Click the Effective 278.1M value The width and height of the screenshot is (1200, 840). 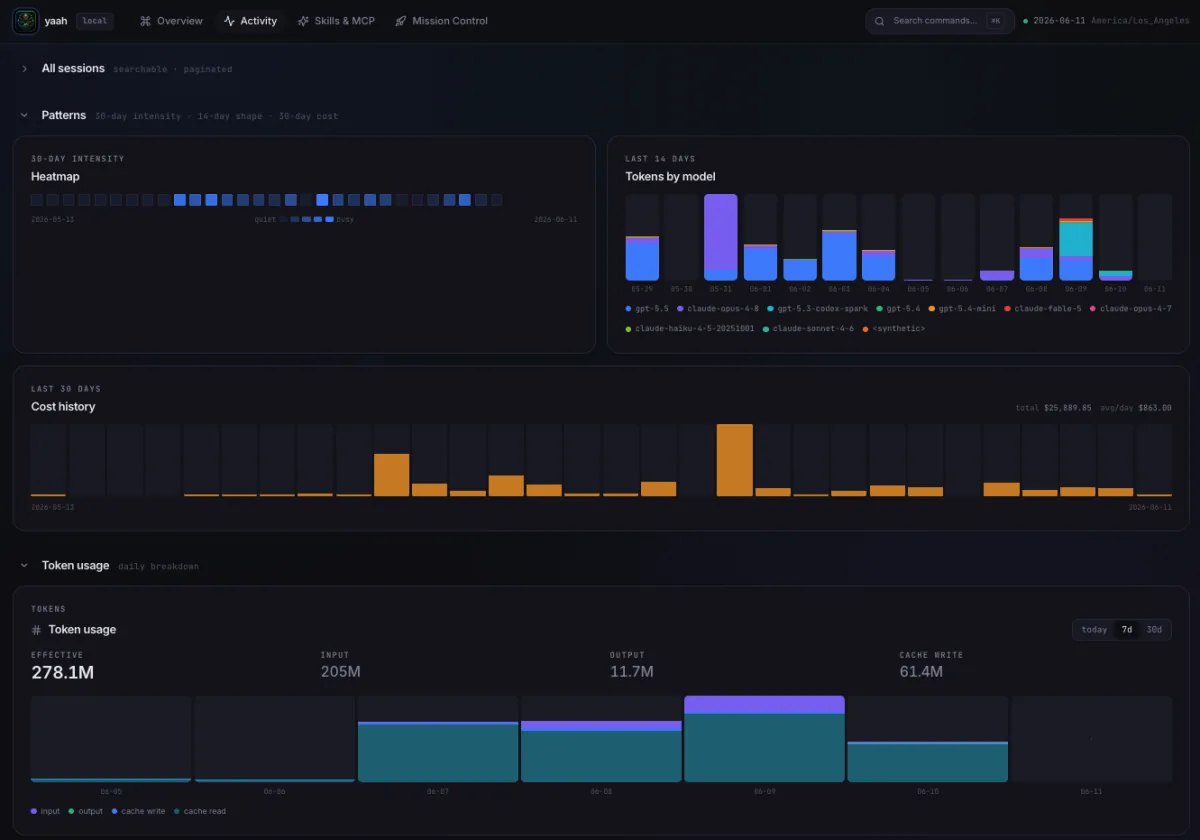pyautogui.click(x=62, y=673)
